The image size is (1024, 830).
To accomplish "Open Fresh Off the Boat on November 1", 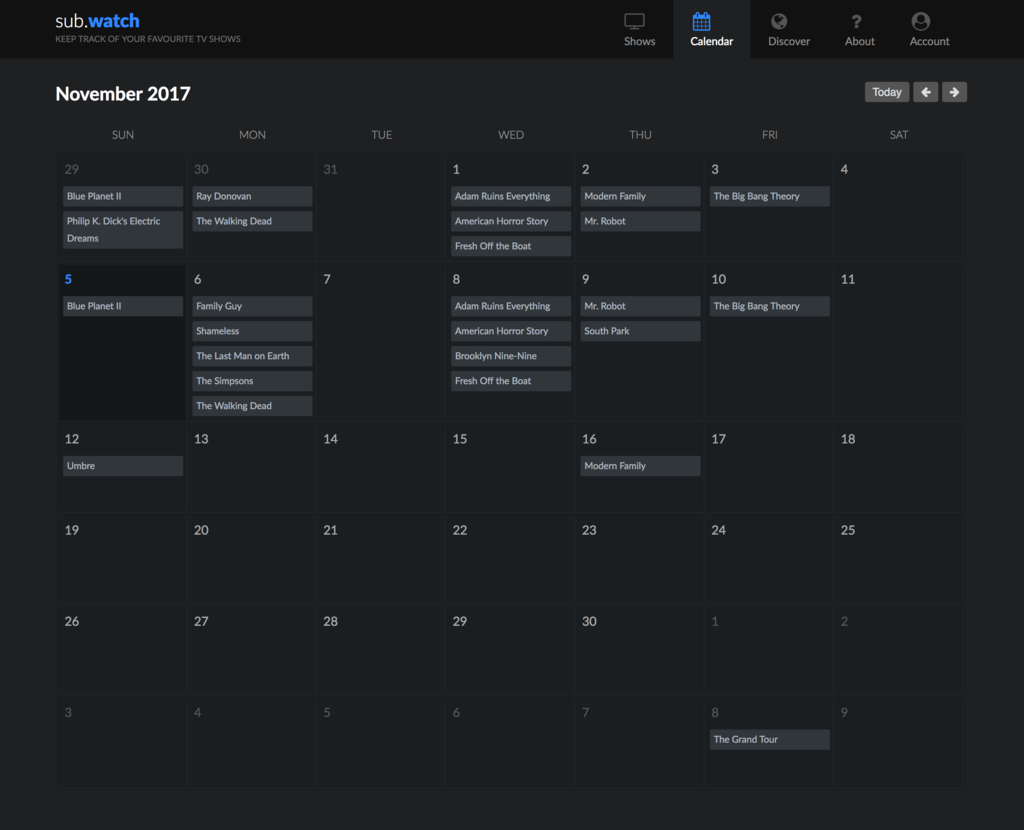I will point(511,246).
